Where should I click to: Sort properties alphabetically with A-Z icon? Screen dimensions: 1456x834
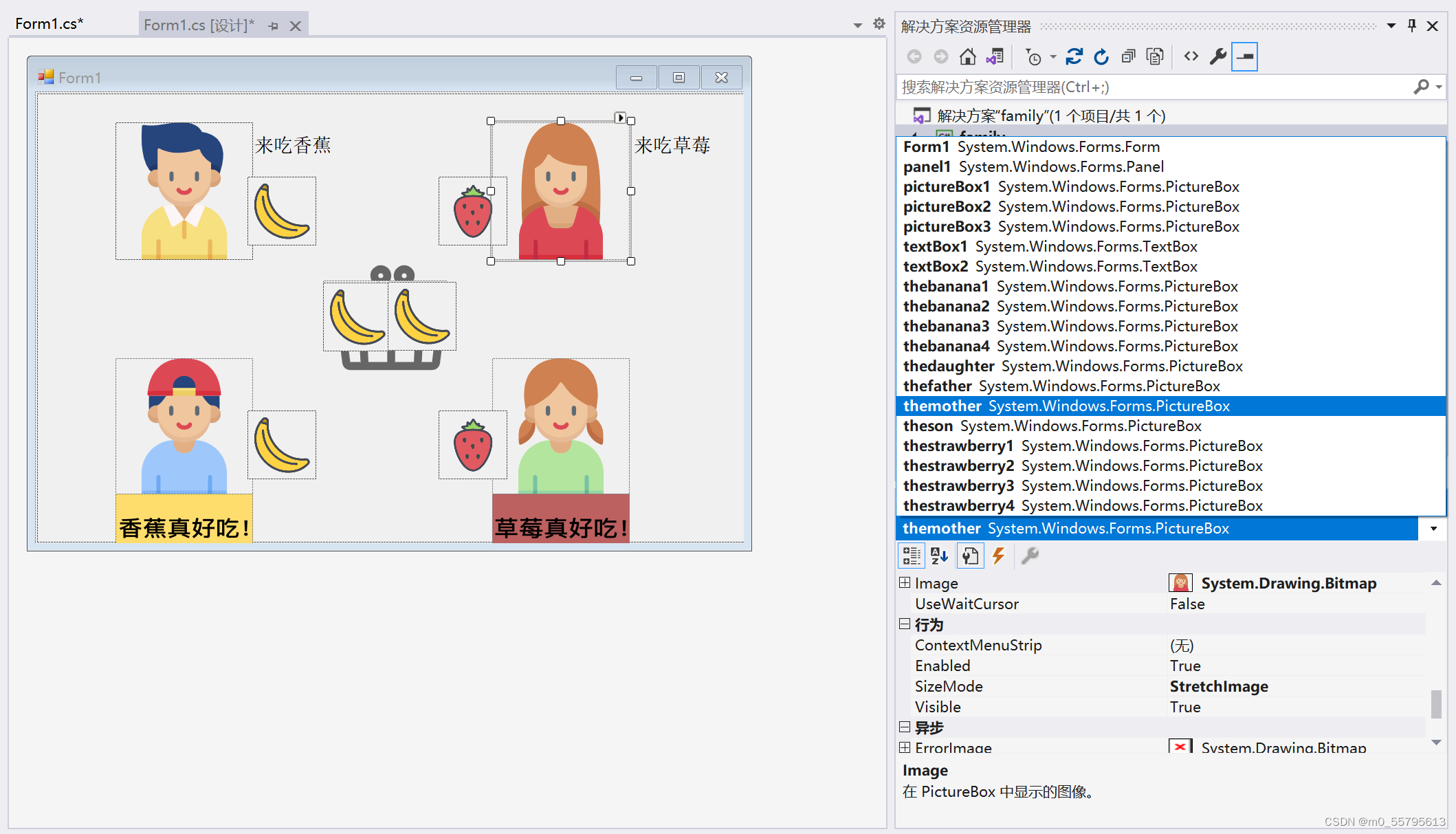940,556
